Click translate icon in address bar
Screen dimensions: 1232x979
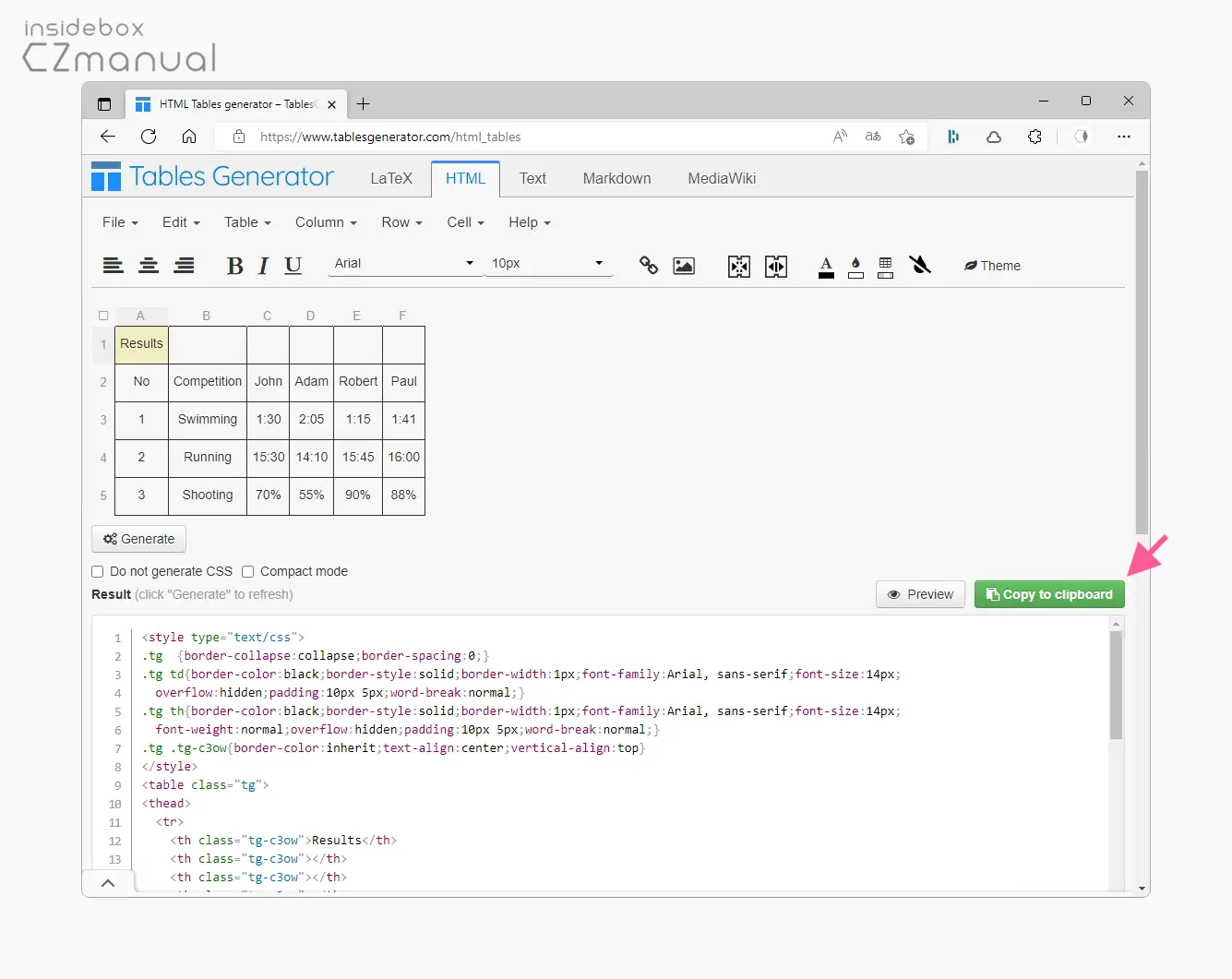click(x=873, y=137)
